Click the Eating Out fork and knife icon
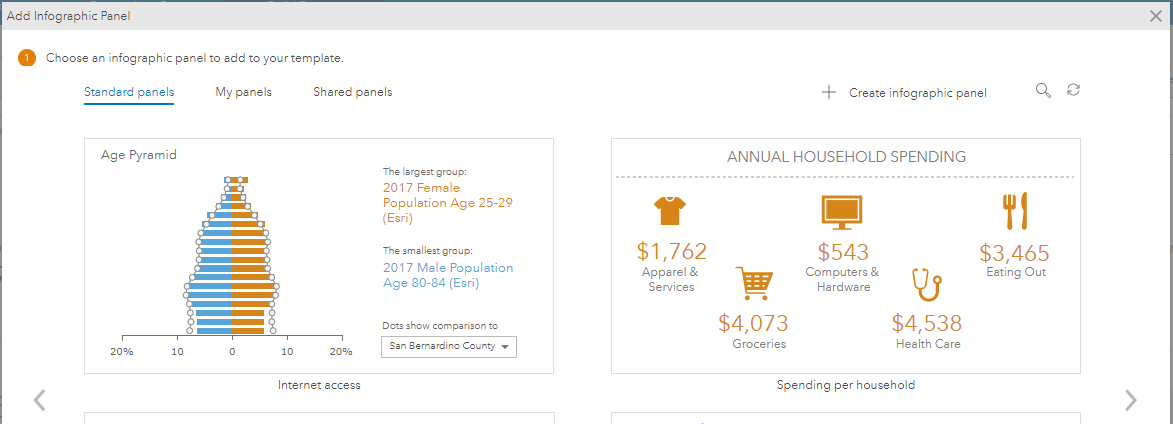 click(x=1015, y=211)
